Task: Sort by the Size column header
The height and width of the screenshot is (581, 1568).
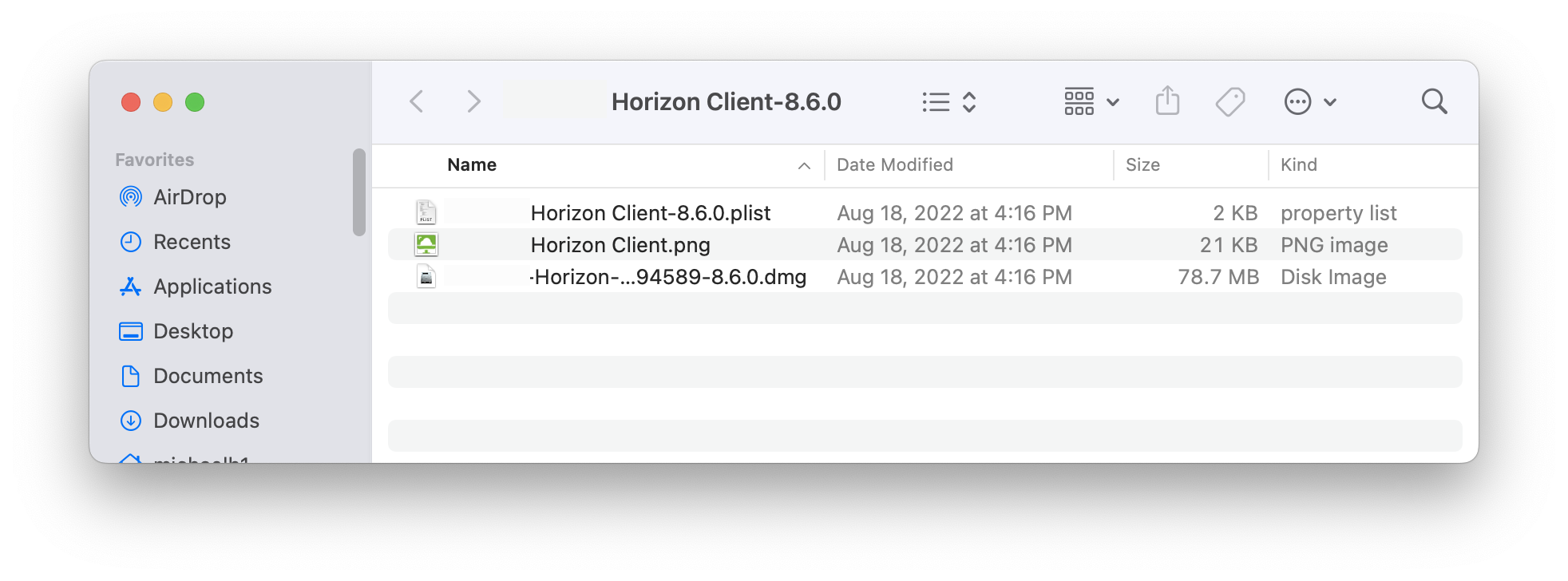Action: coord(1142,165)
